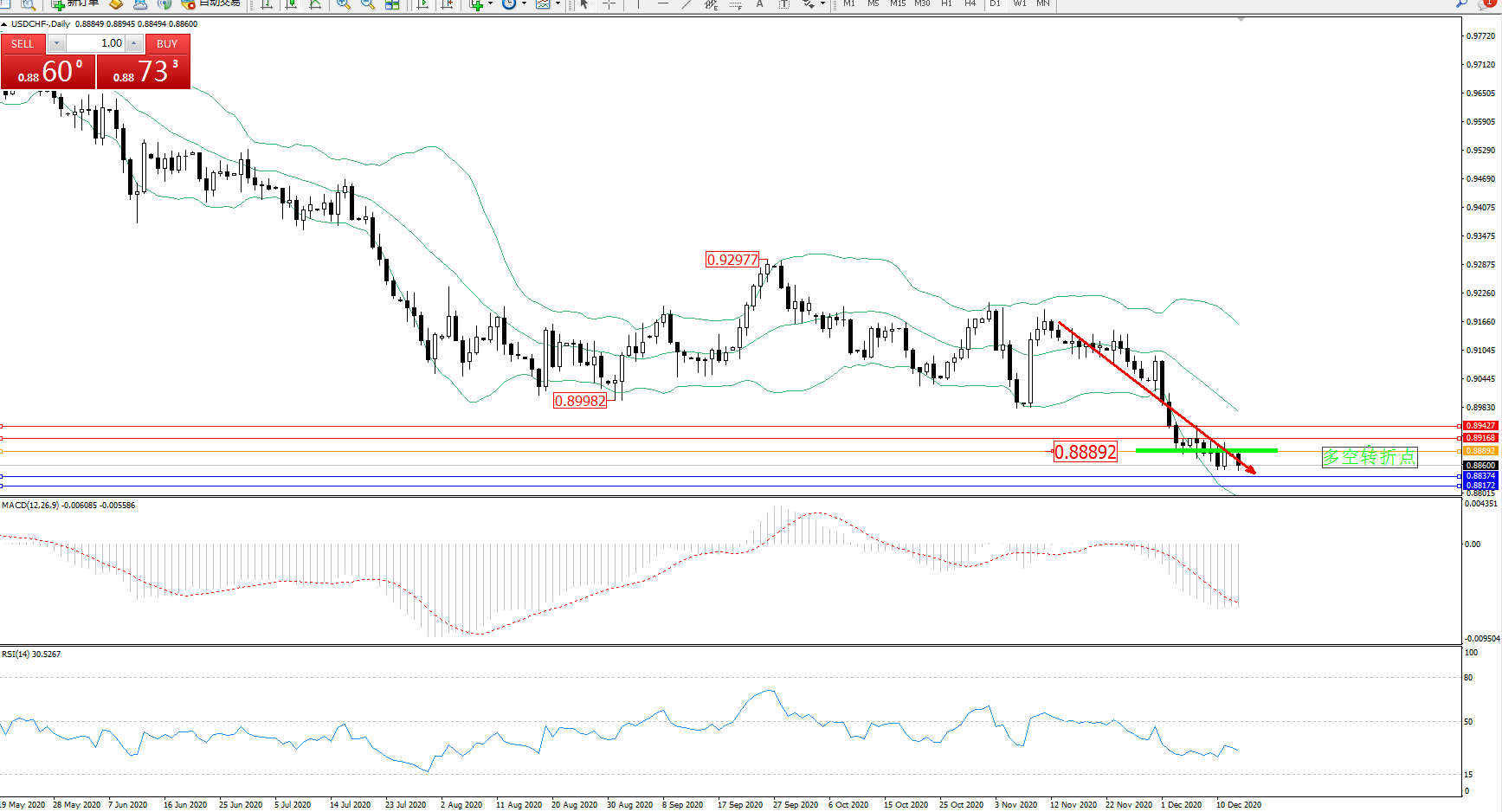This screenshot has height=812, width=1502.
Task: Select the Crosshair tool
Action: [609, 4]
